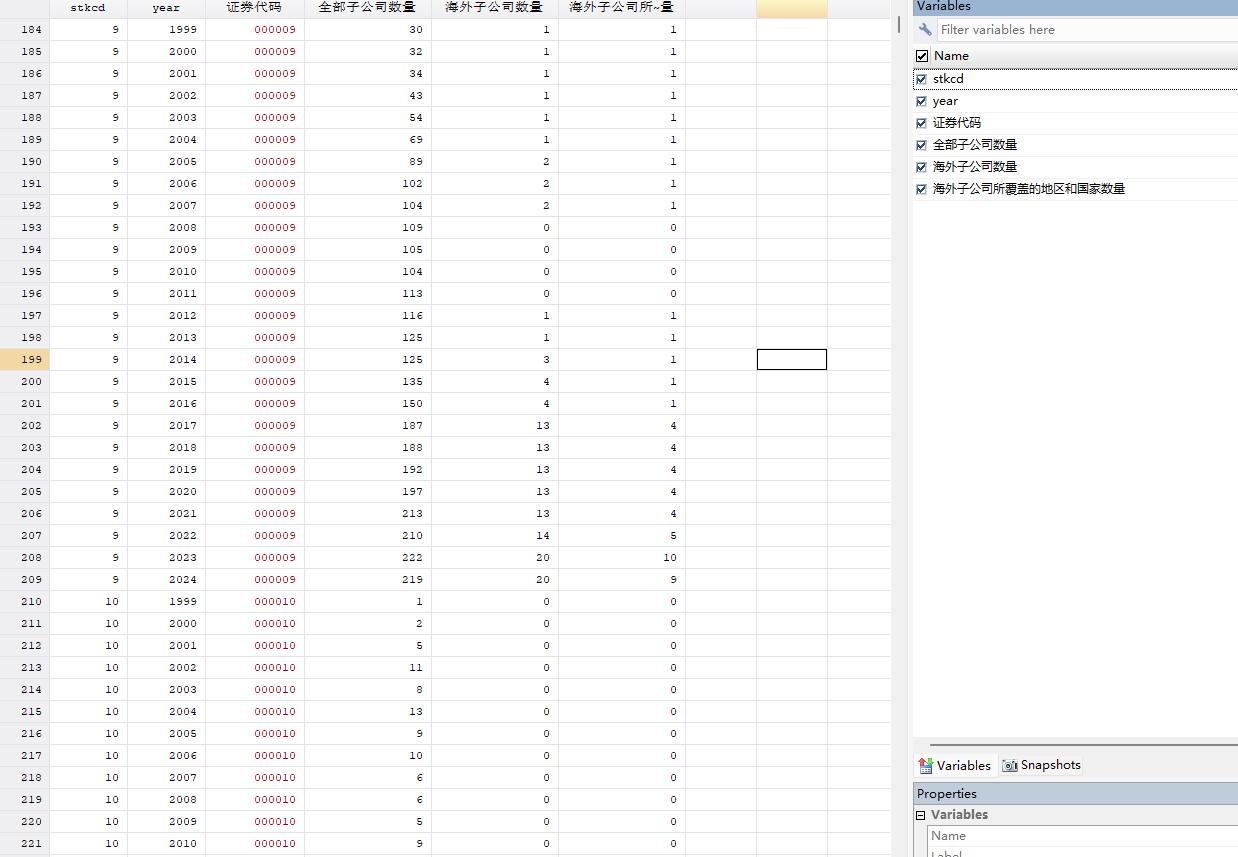
Task: Click cell 109 in row 193
Action: [368, 228]
